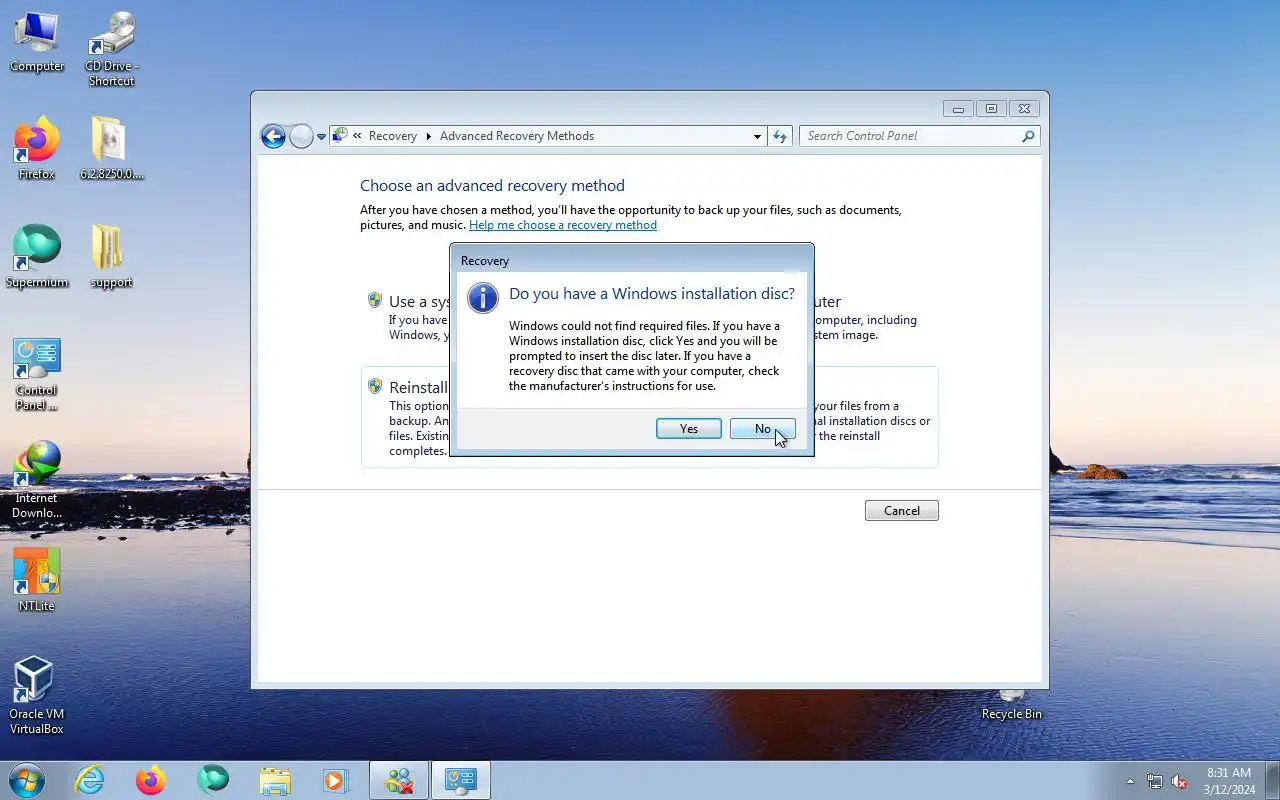
Task: Launch Supermium from the taskbar
Action: pyautogui.click(x=213, y=780)
